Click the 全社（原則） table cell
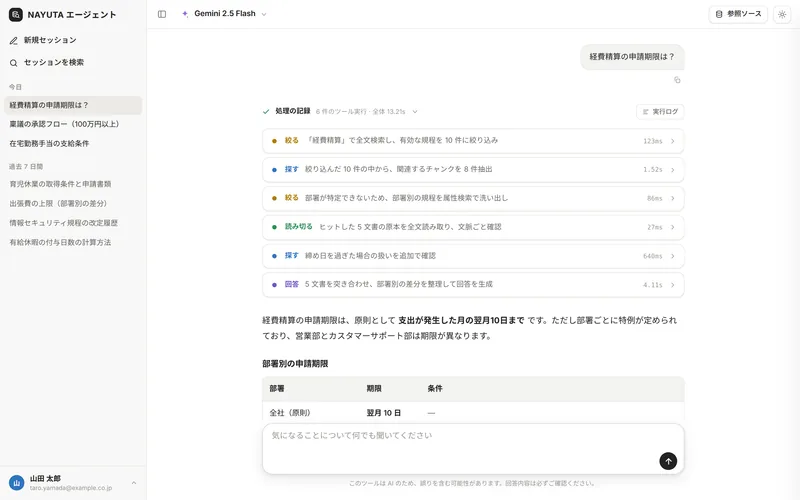This screenshot has height=500, width=800. pos(290,413)
